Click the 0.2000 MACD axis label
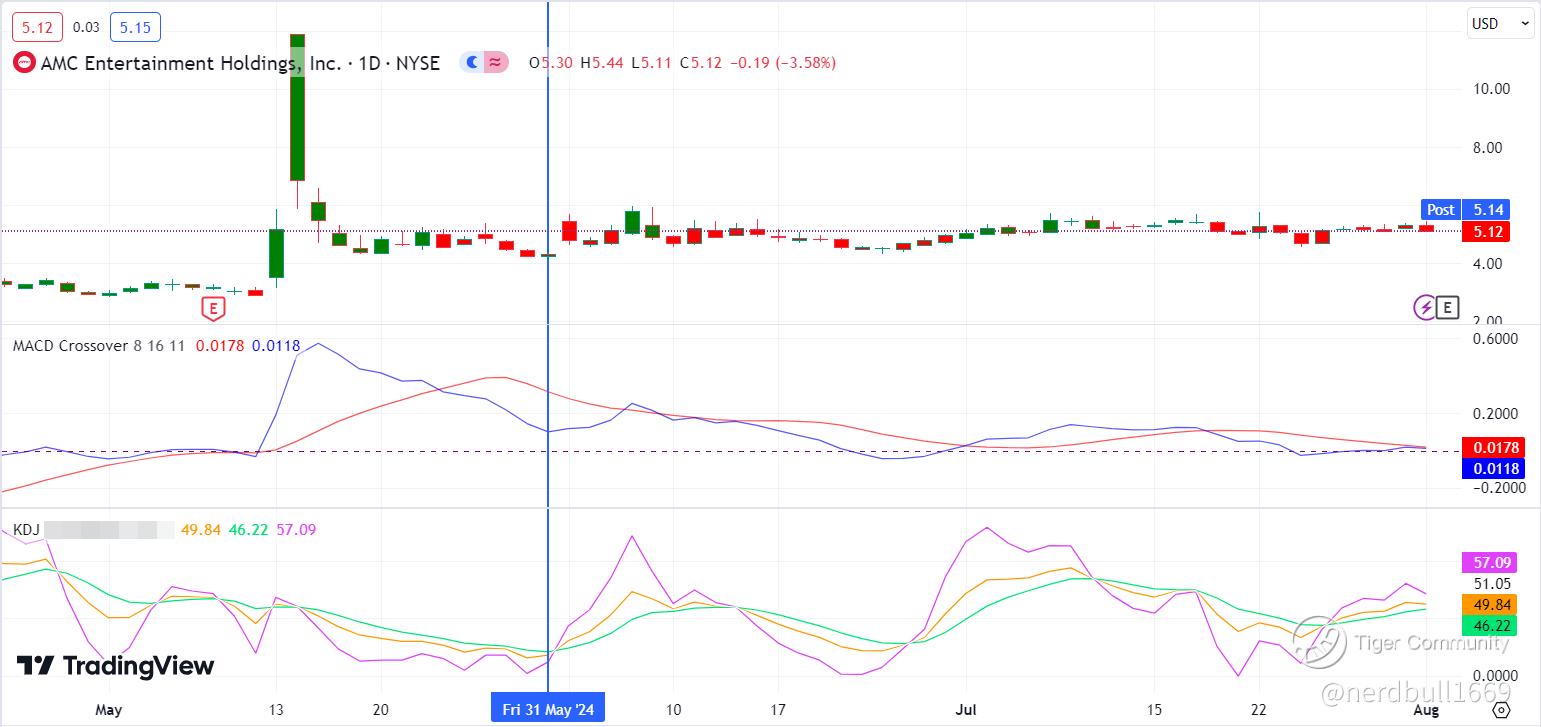This screenshot has width=1541, height=727. [x=1496, y=414]
